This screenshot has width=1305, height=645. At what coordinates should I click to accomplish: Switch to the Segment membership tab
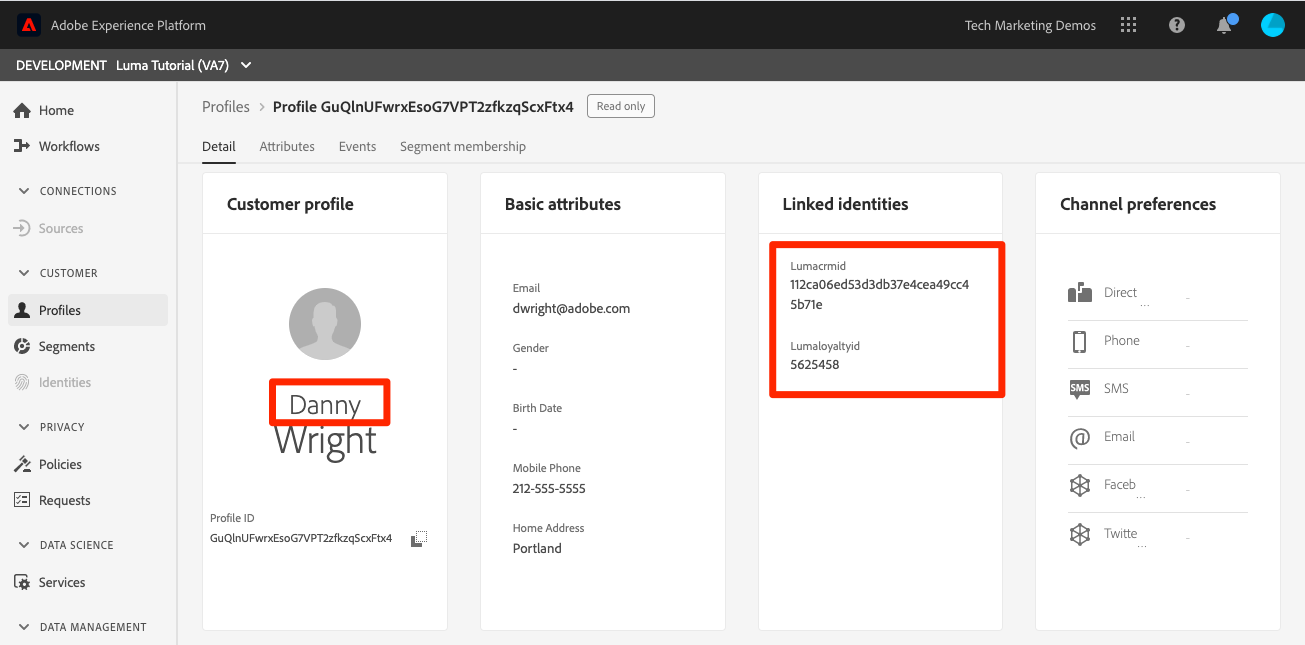[x=463, y=146]
